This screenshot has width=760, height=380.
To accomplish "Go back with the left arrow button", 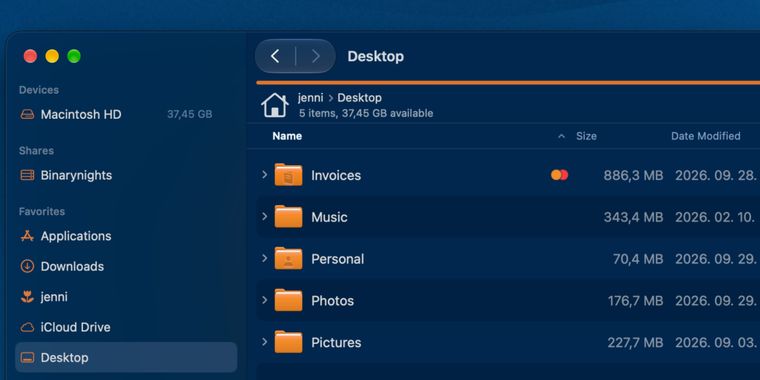I will (275, 56).
